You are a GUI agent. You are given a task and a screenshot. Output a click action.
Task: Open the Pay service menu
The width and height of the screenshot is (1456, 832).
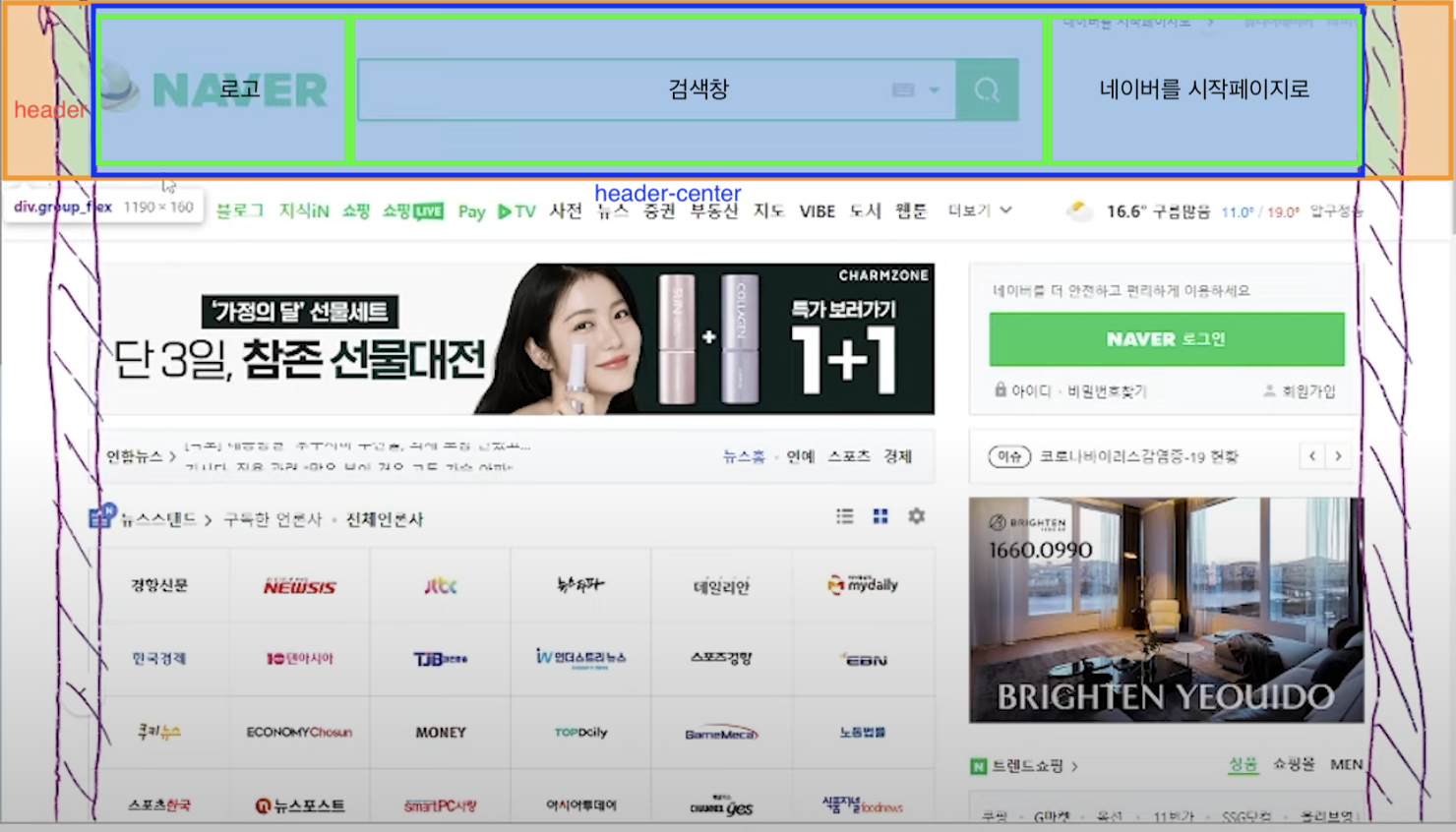(x=472, y=211)
